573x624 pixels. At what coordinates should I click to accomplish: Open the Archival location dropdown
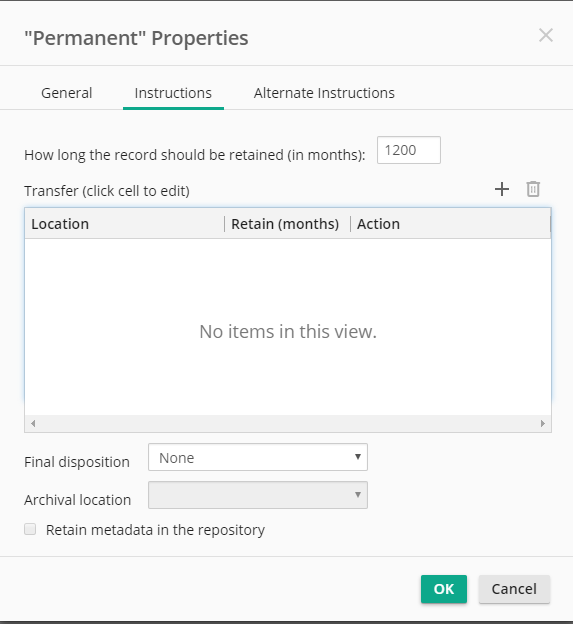[x=258, y=495]
